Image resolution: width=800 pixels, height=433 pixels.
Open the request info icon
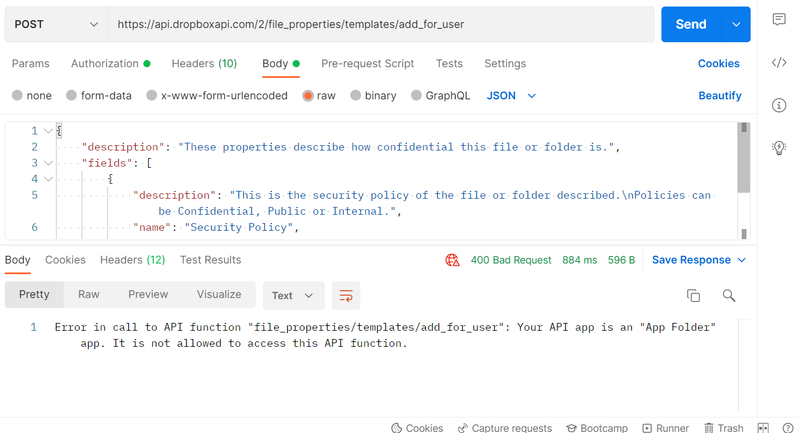coord(779,106)
